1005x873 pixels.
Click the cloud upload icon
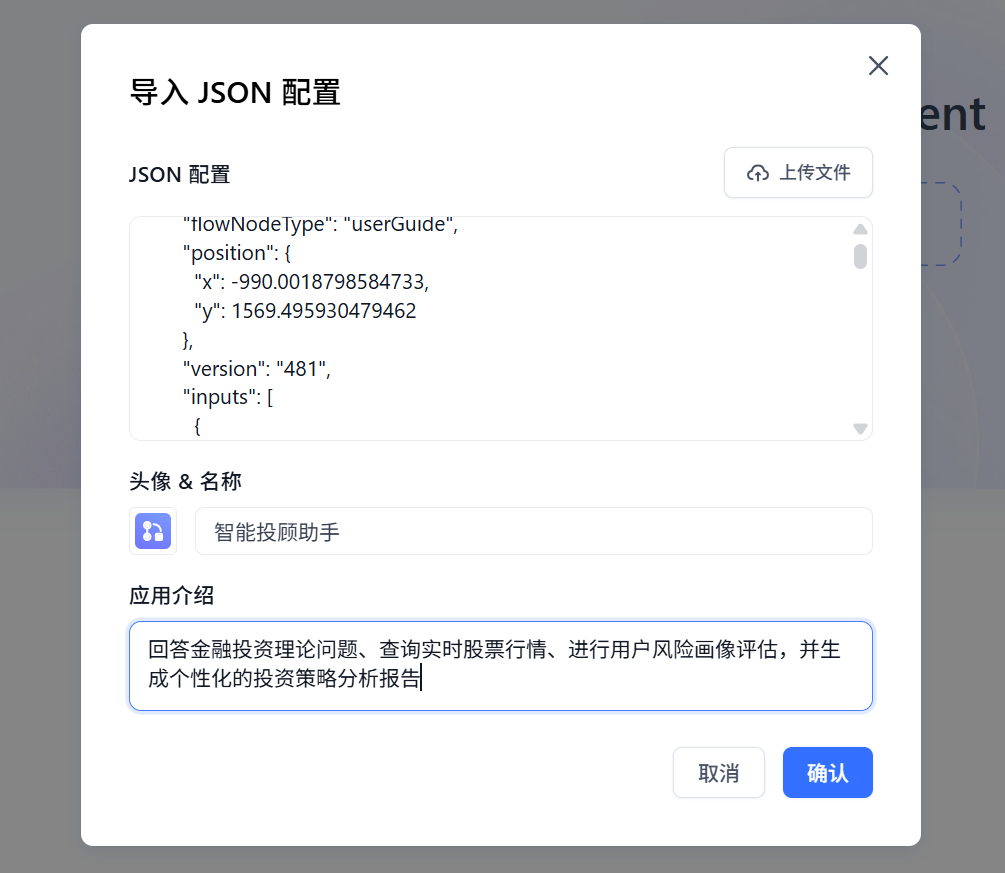[x=758, y=173]
